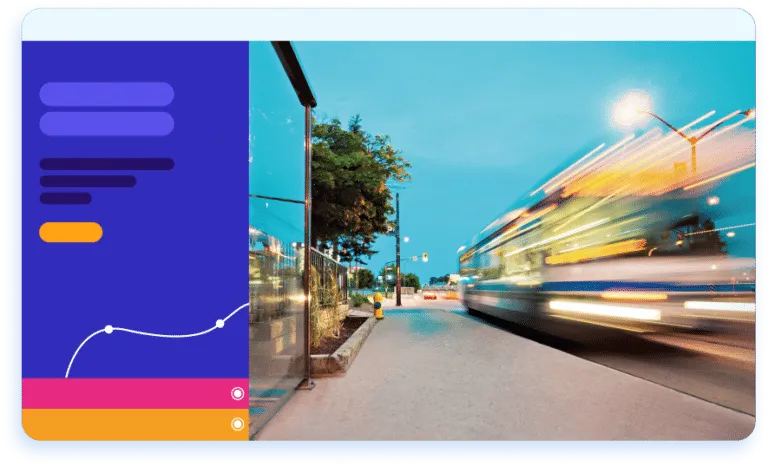Select the radio circle on pink bar

point(238,393)
